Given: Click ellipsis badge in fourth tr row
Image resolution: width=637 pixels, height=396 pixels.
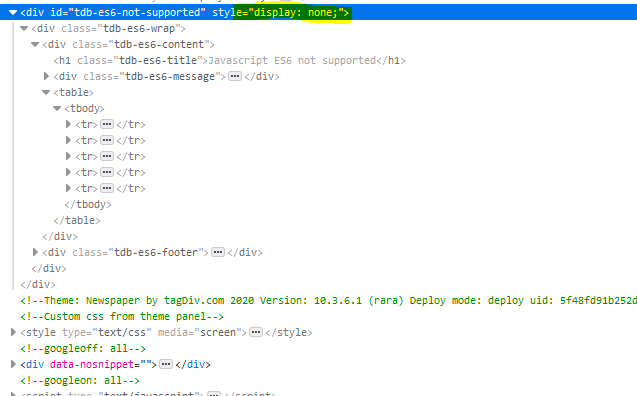Looking at the screenshot, I should coord(107,172).
